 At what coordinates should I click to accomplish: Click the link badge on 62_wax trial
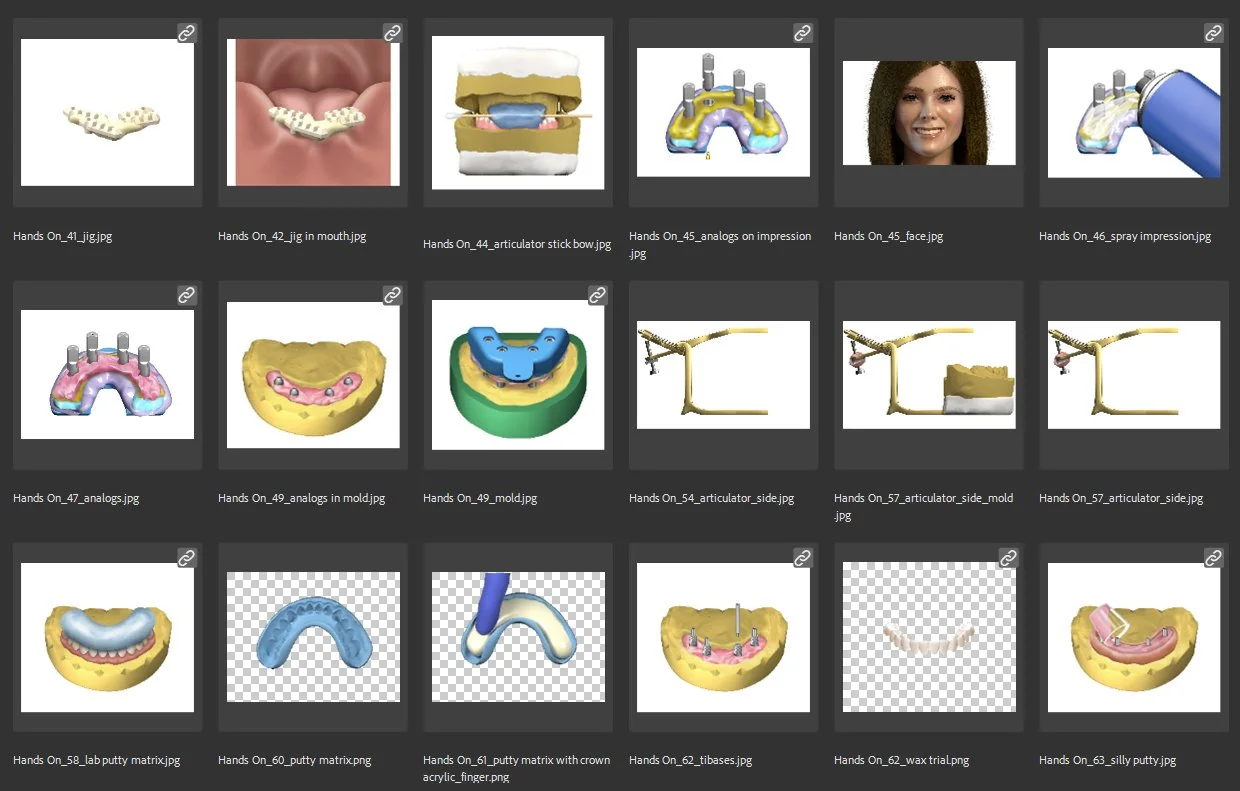click(x=1008, y=557)
